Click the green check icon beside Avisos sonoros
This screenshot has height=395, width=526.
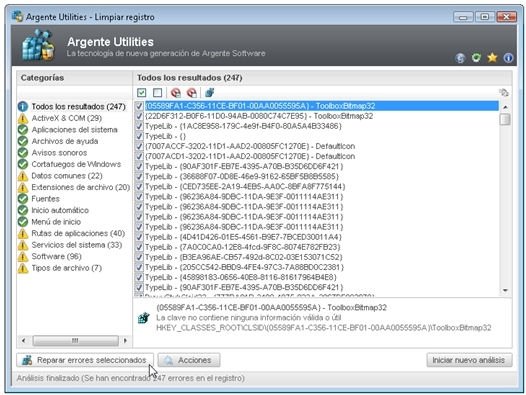click(23, 153)
